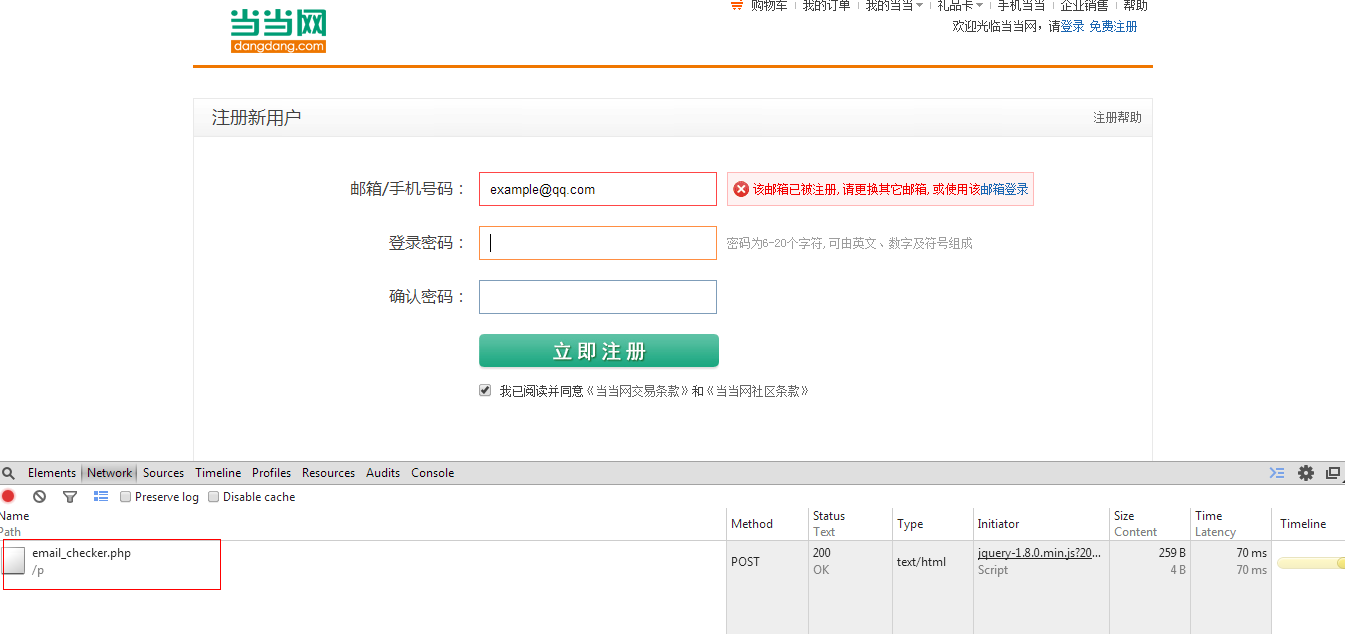This screenshot has width=1345, height=634.
Task: Clear the network log with the ⊘ icon
Action: [x=40, y=496]
